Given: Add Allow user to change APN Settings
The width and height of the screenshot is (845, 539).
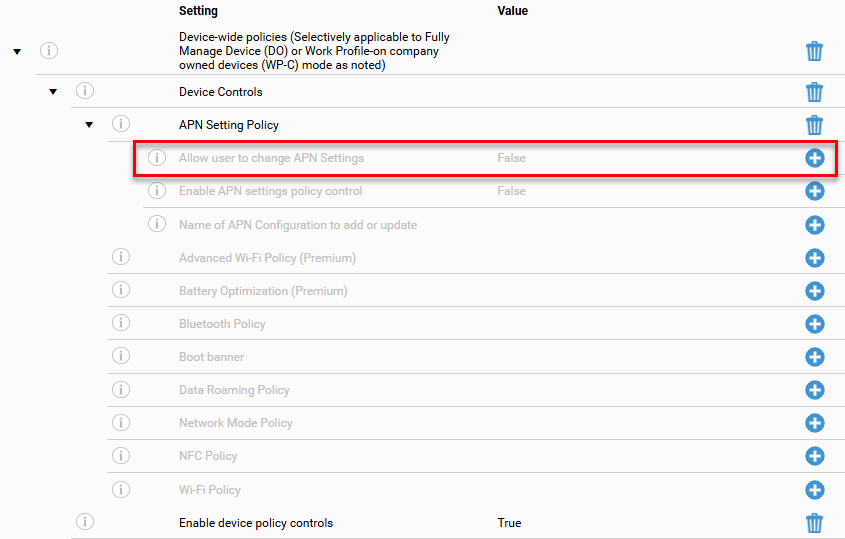Looking at the screenshot, I should click(x=815, y=158).
